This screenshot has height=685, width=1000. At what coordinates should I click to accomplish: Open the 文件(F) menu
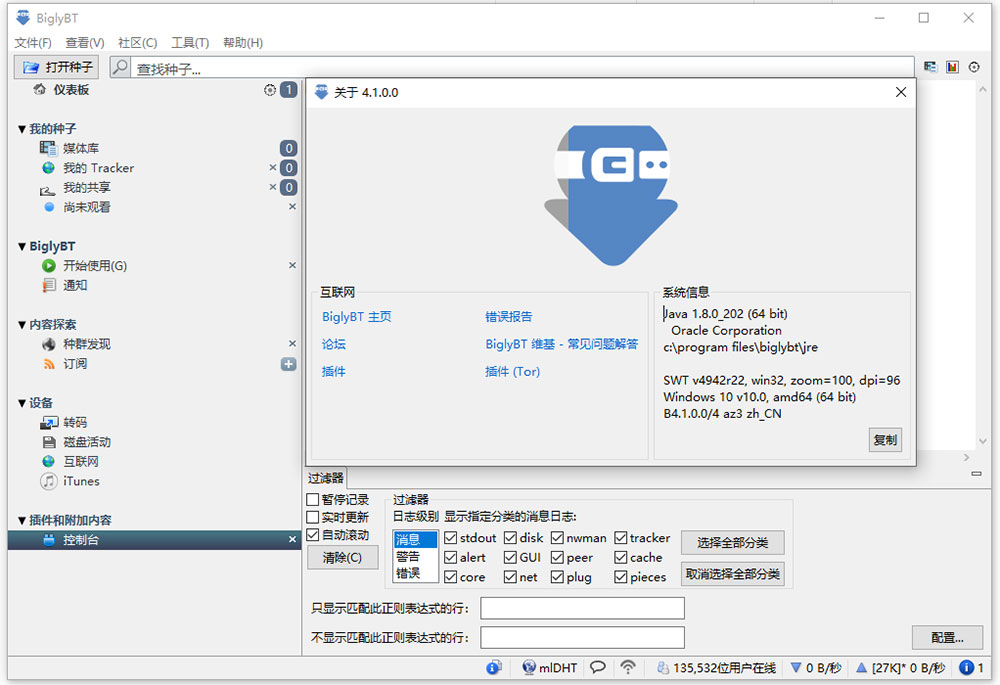click(x=33, y=43)
